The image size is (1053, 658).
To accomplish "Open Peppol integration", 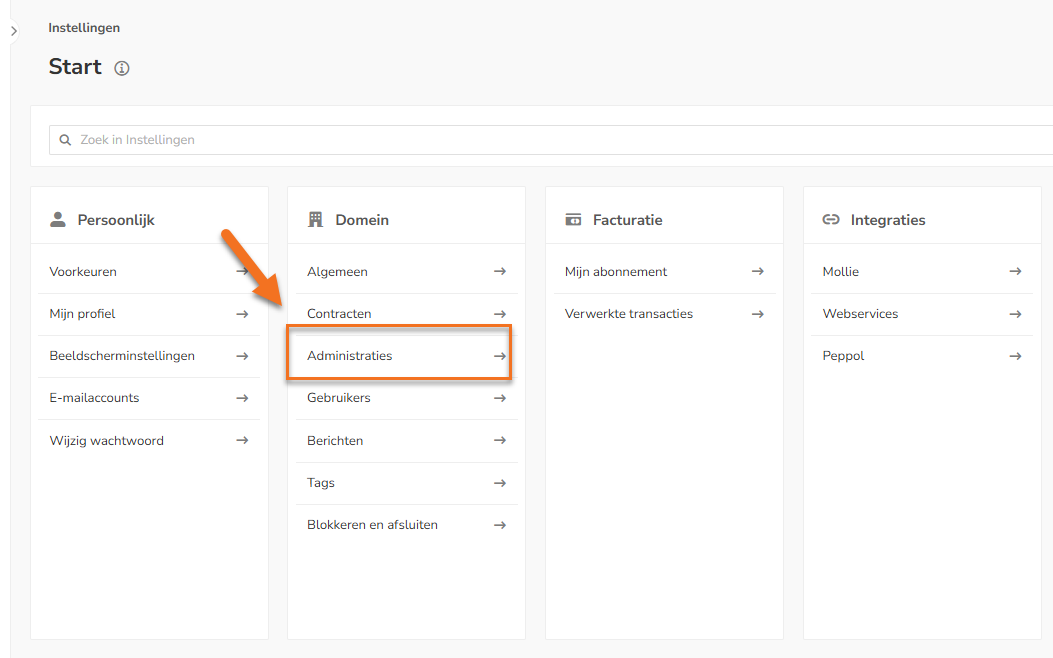I will click(922, 356).
